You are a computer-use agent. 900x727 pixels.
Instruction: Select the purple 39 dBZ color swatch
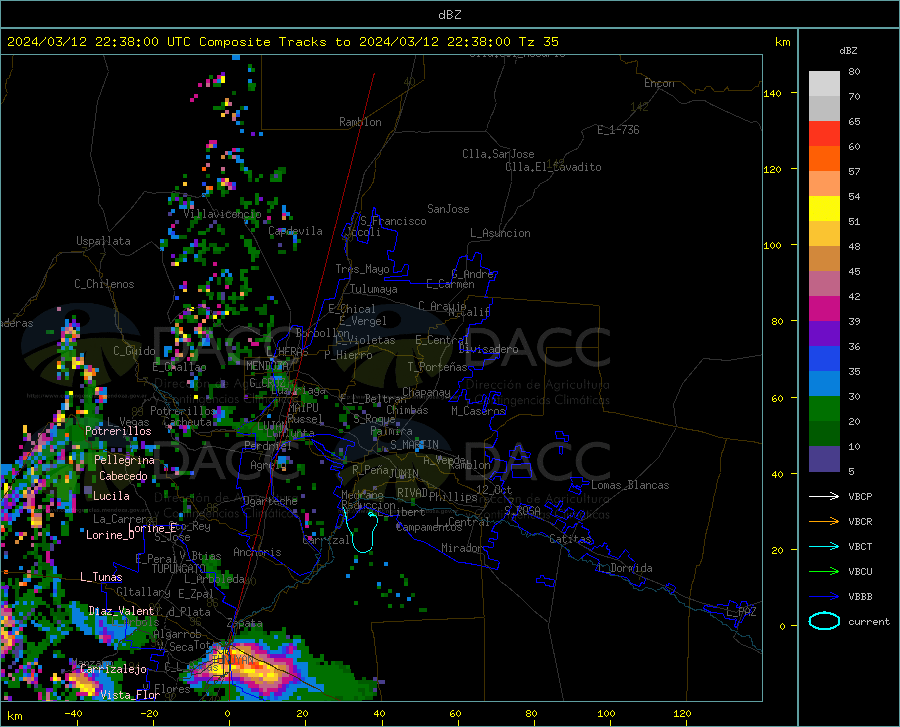[x=824, y=334]
